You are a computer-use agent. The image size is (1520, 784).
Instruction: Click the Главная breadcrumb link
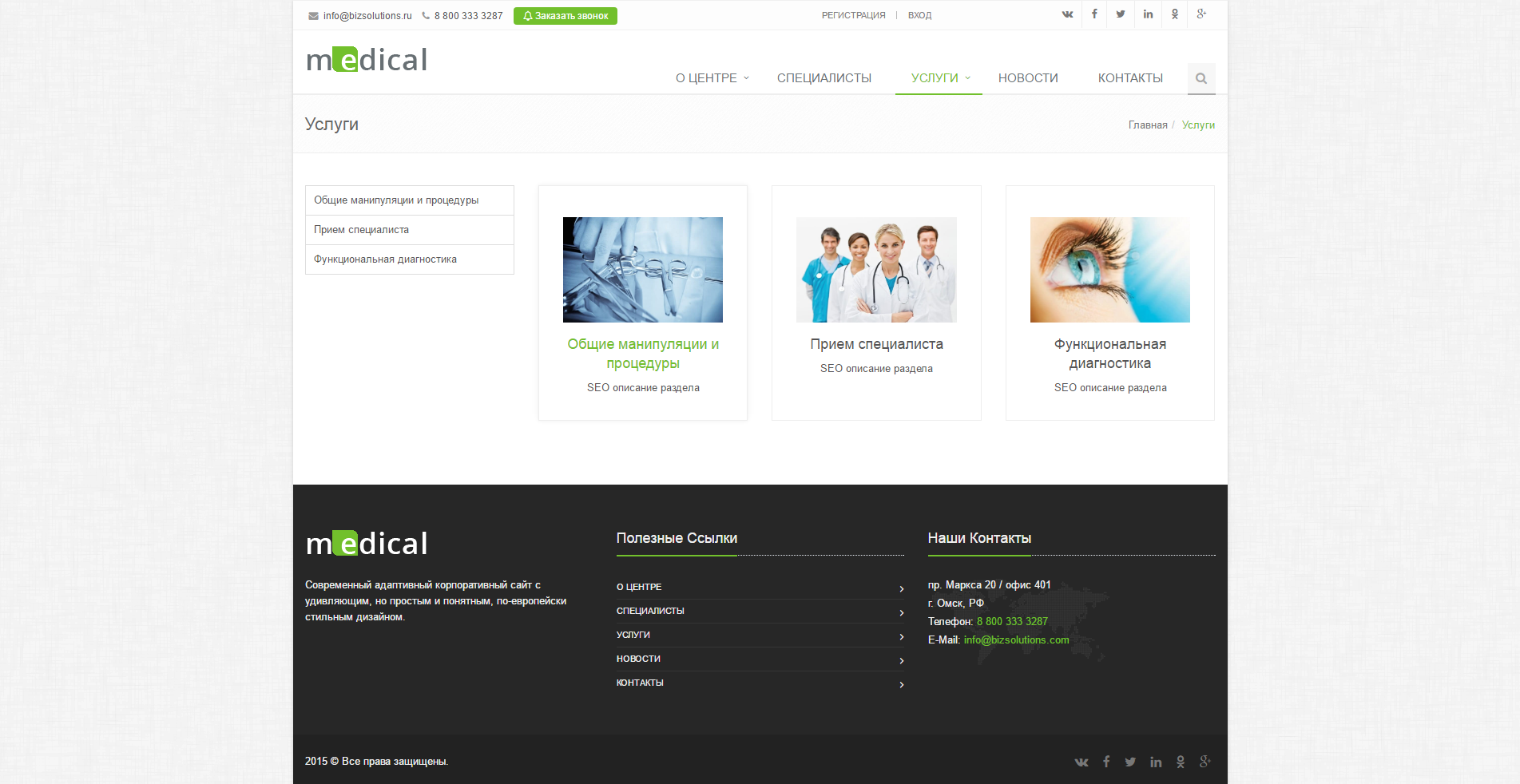[1147, 125]
